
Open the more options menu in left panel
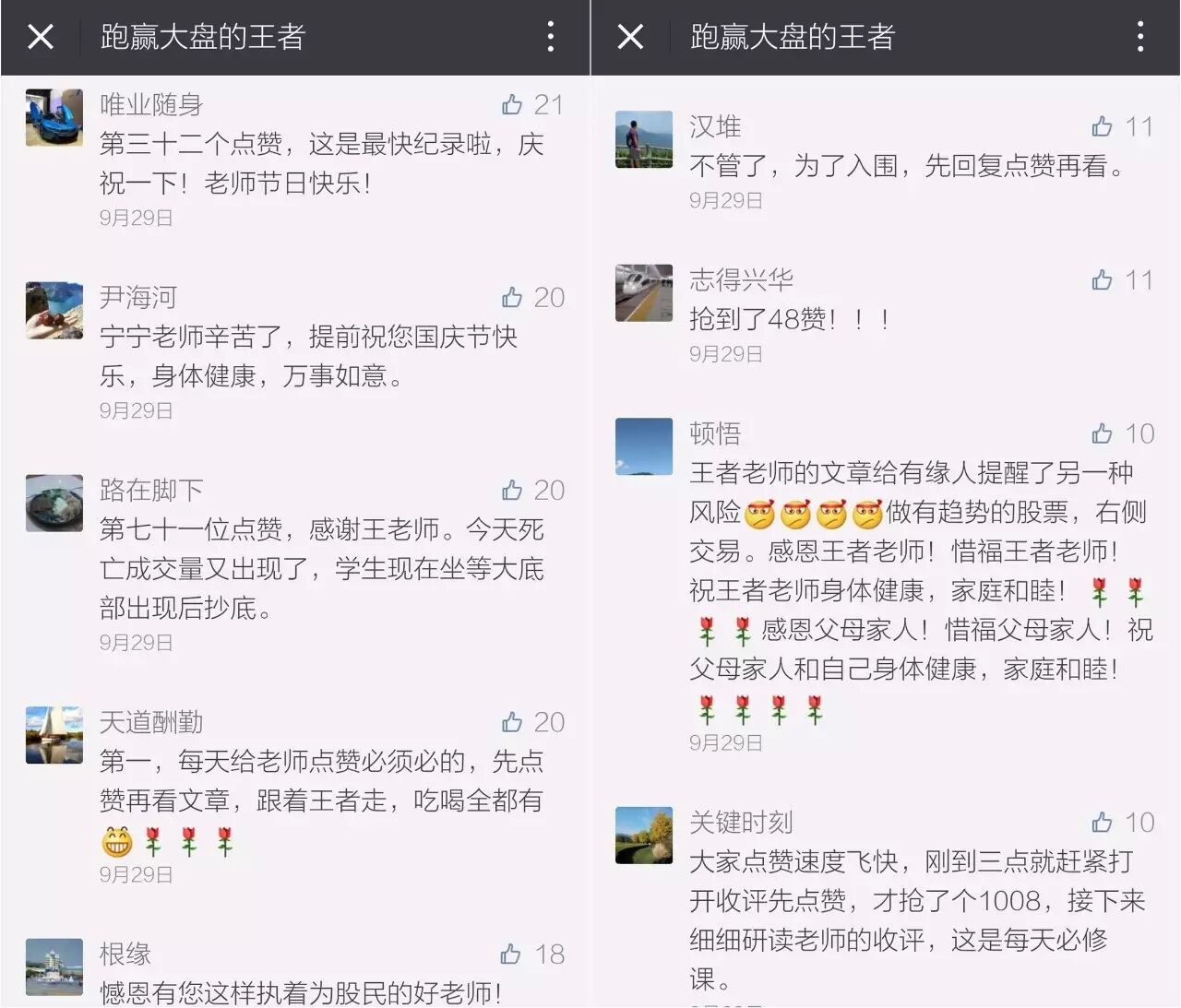tap(551, 37)
